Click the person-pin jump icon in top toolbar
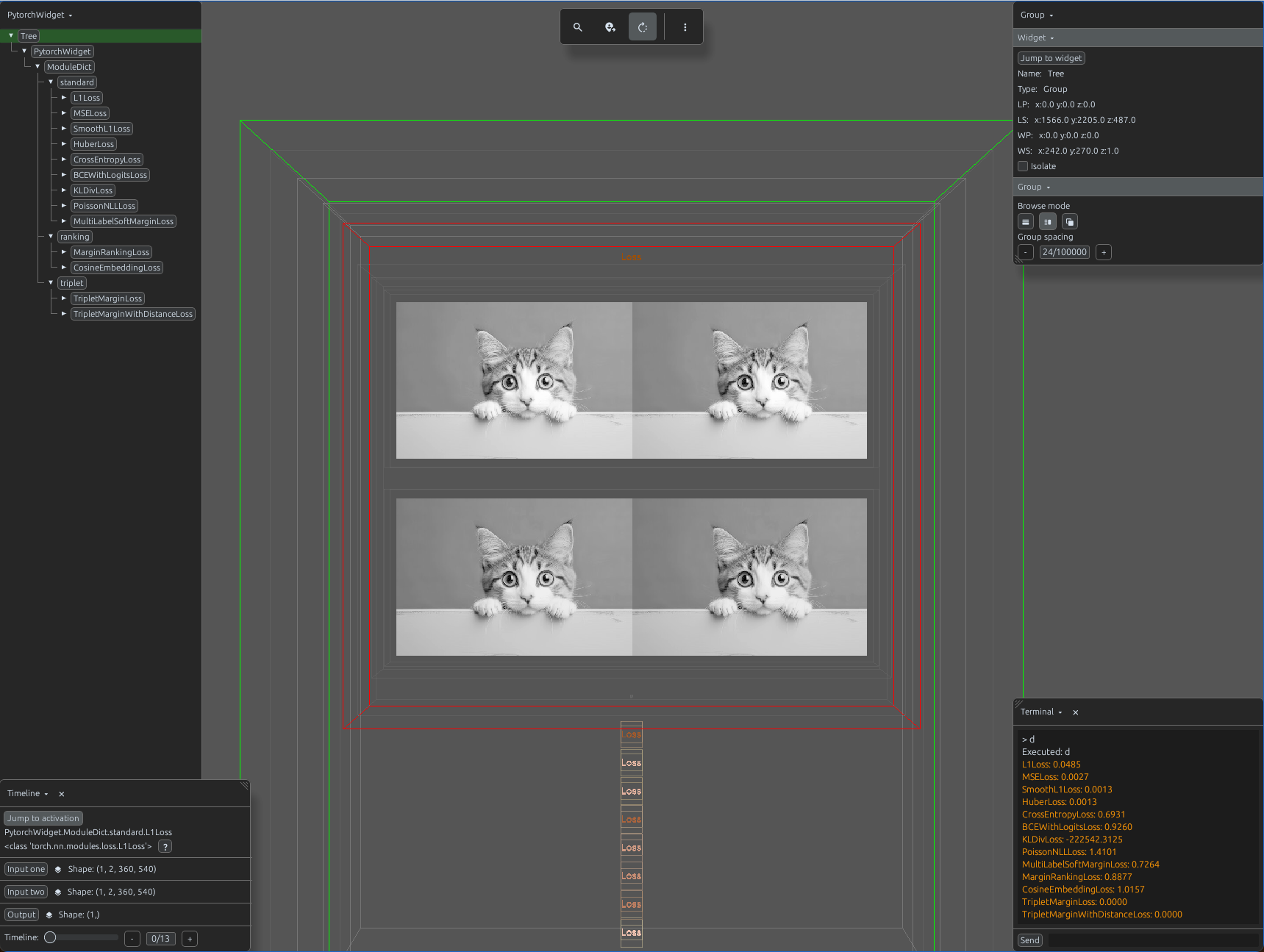Viewport: 1264px width, 952px height. click(610, 27)
